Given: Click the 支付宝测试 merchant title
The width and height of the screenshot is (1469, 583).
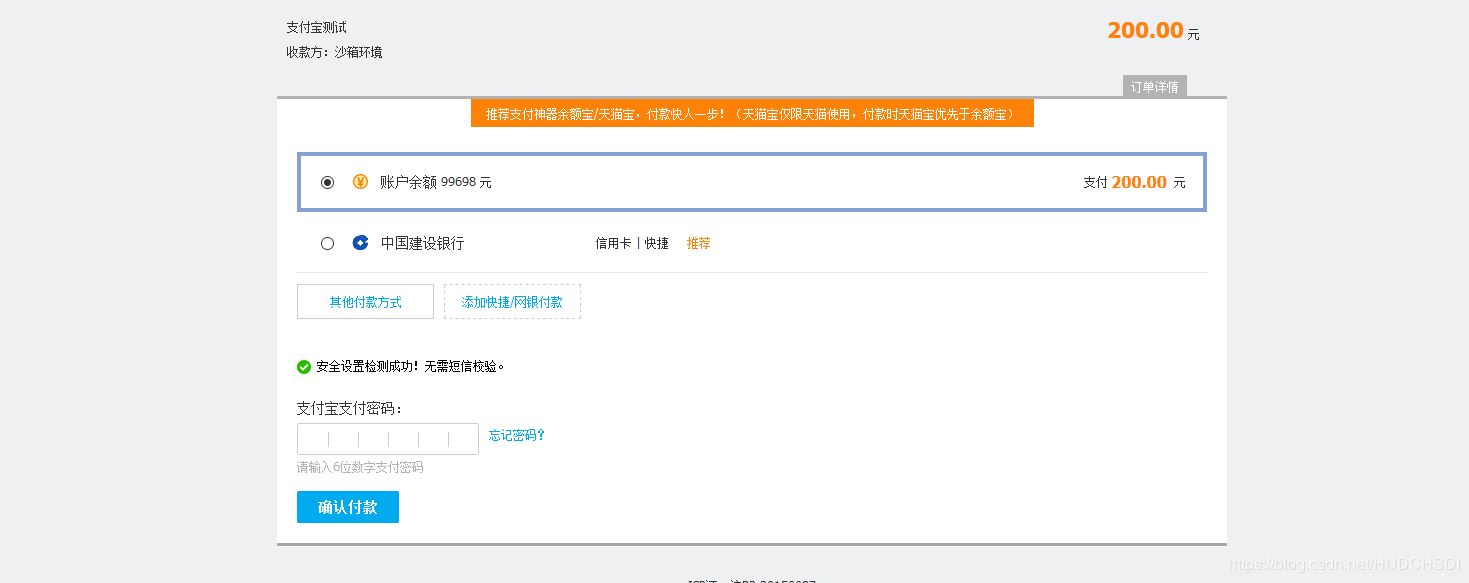Looking at the screenshot, I should tap(315, 27).
